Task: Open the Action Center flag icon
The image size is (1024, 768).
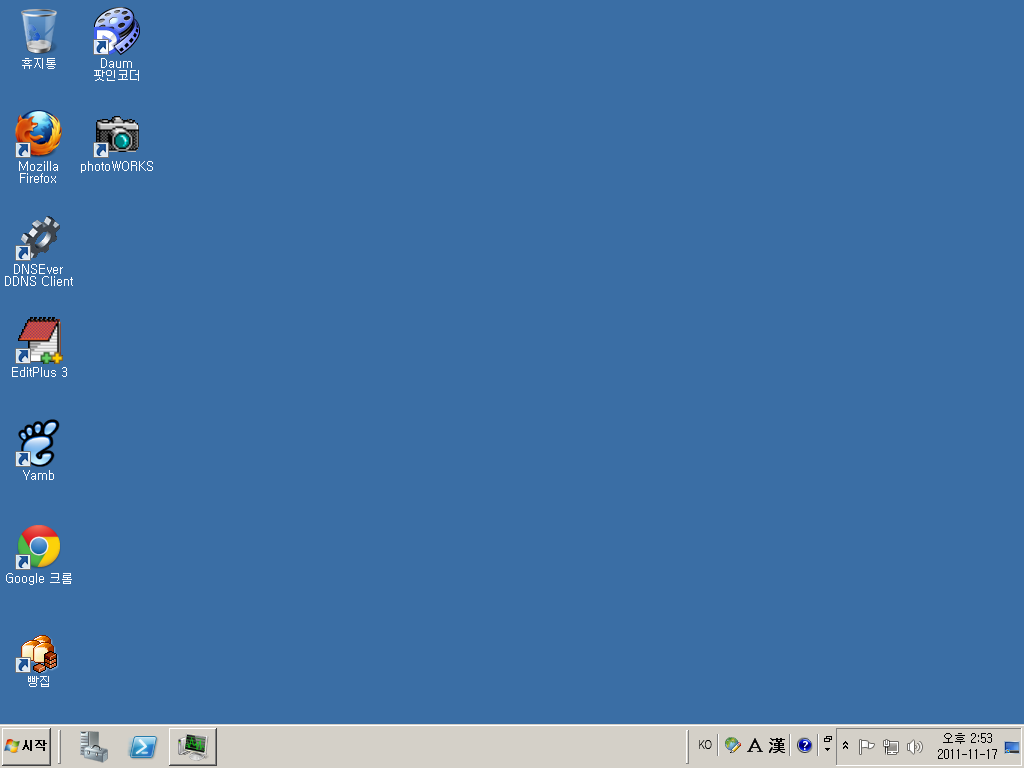Action: (x=866, y=746)
